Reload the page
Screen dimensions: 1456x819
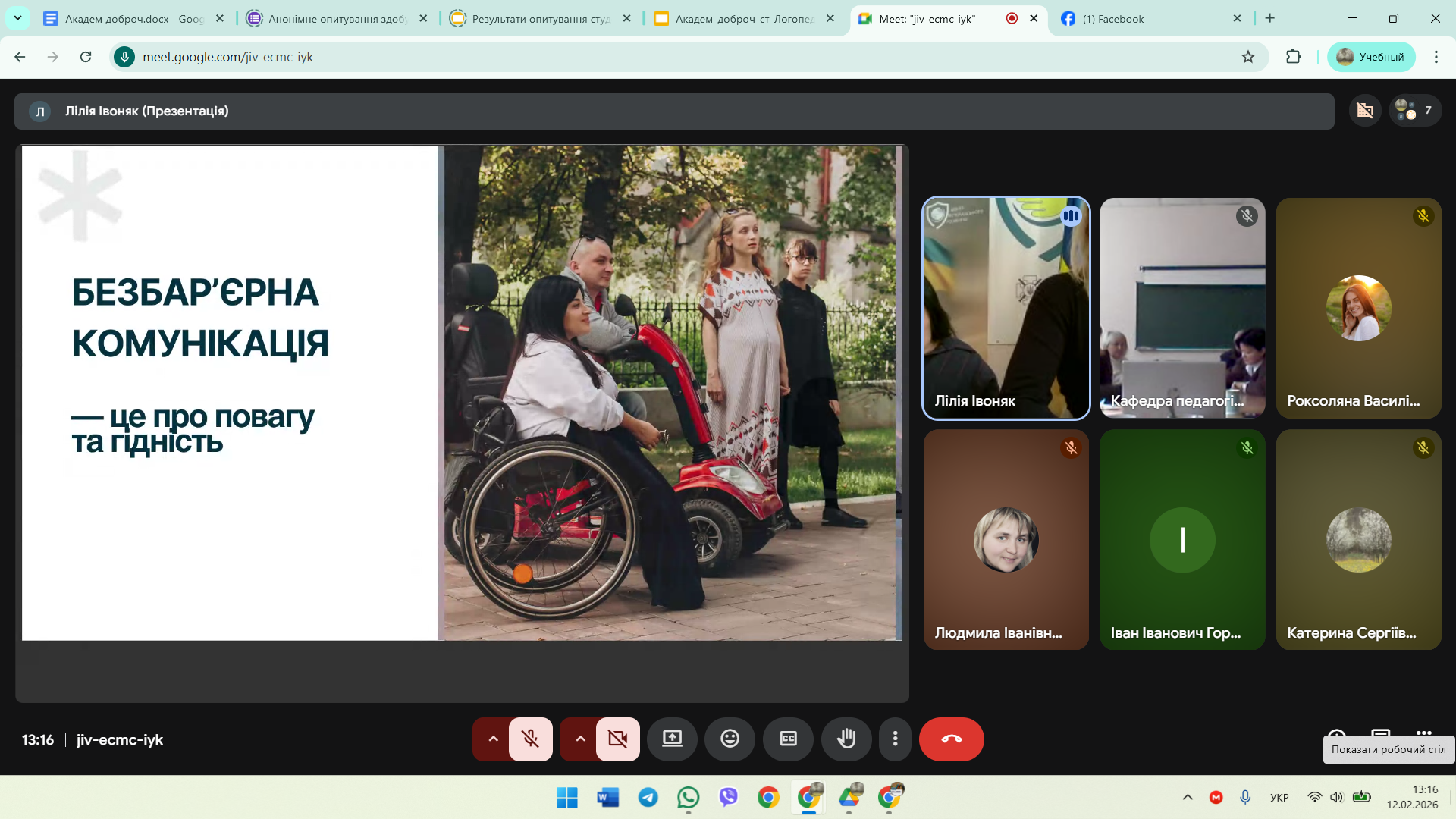click(86, 57)
